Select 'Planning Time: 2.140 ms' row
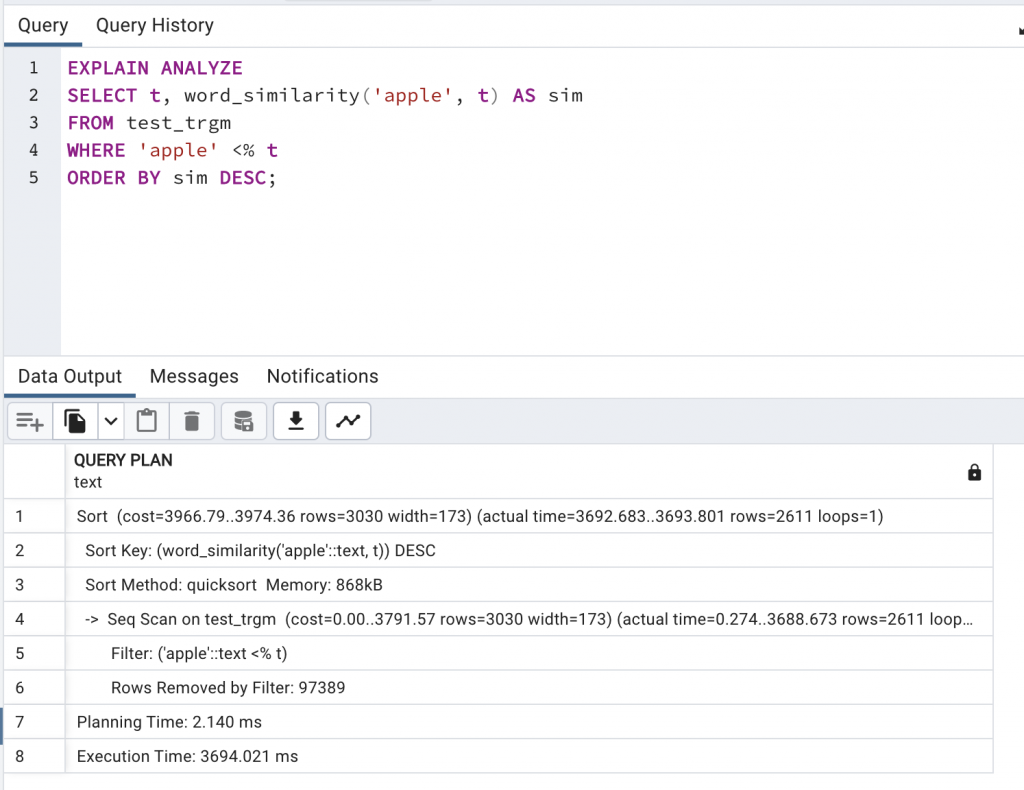1024x790 pixels. [529, 722]
